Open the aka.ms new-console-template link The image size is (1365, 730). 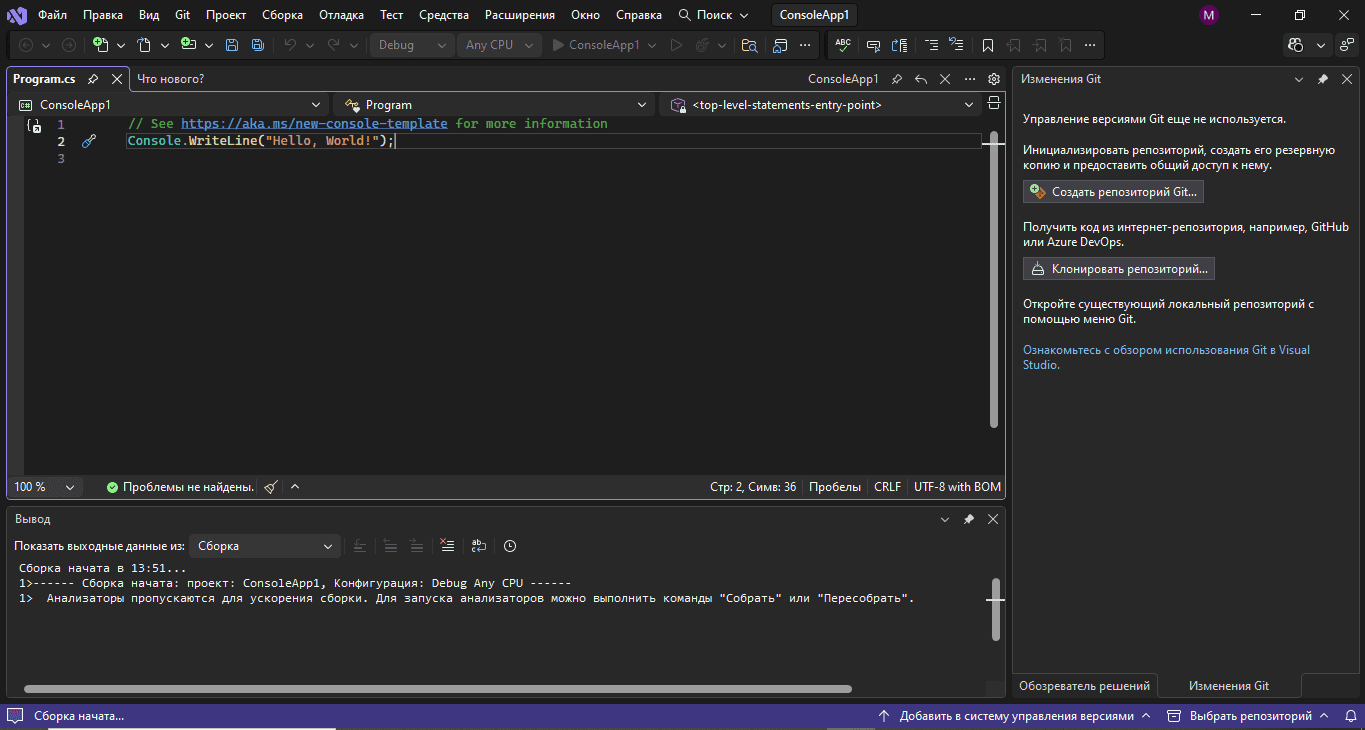(314, 124)
